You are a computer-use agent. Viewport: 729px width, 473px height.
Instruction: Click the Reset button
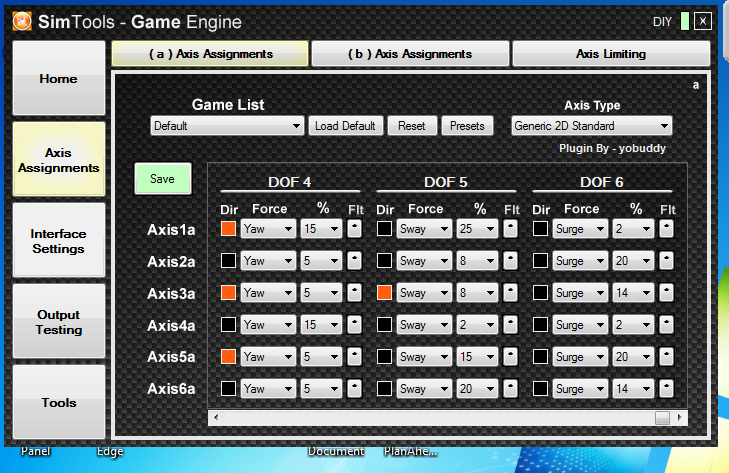(x=411, y=126)
